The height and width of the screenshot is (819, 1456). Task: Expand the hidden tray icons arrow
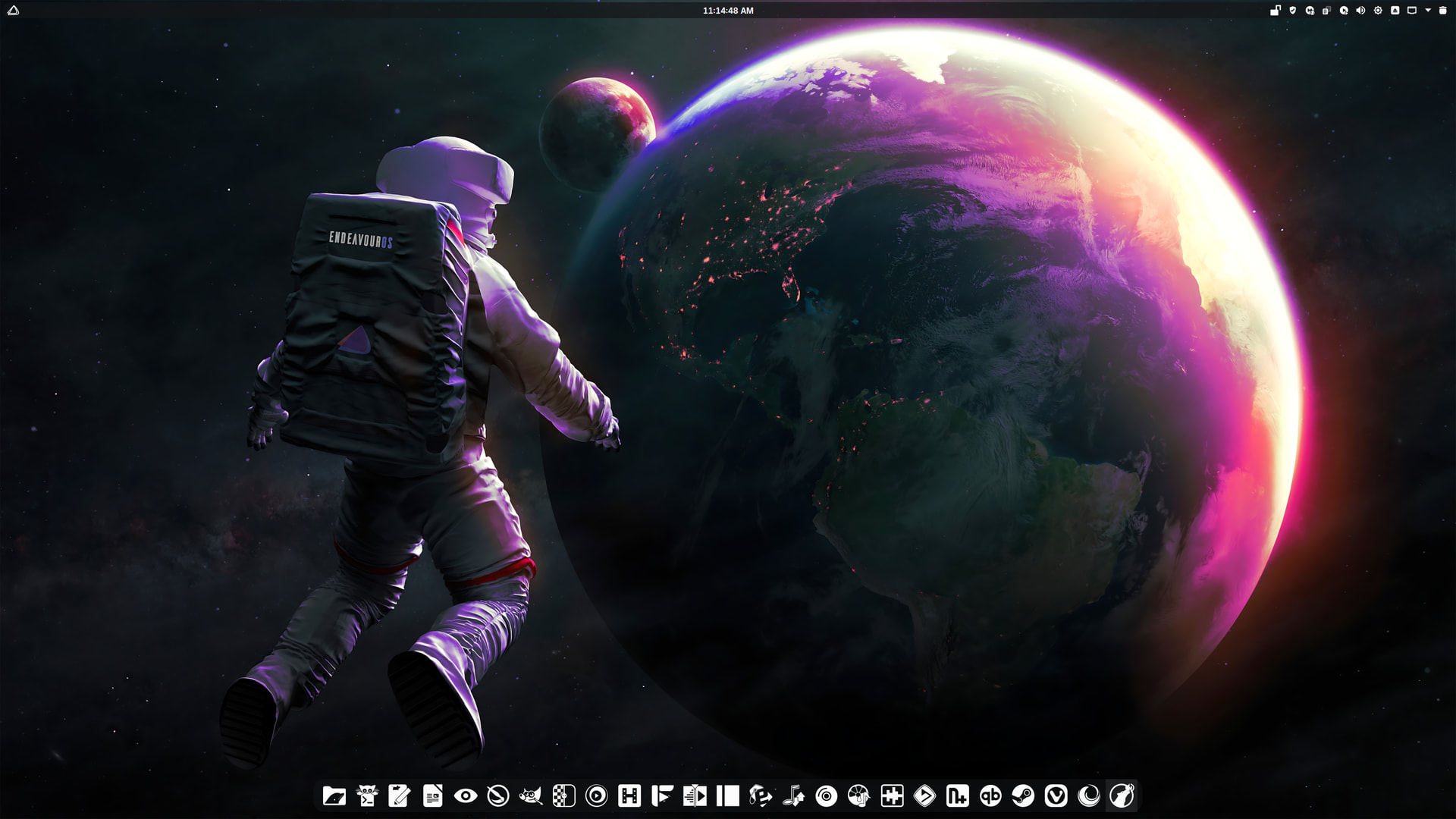click(1428, 11)
